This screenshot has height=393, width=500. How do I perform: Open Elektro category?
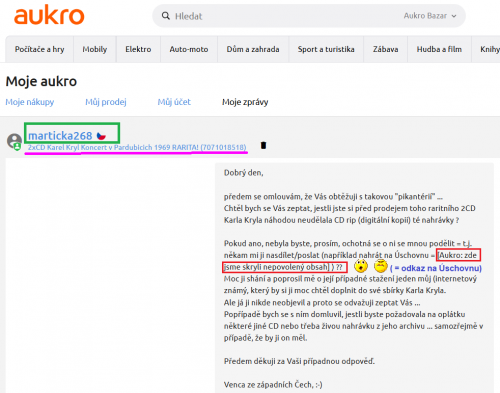pos(138,49)
